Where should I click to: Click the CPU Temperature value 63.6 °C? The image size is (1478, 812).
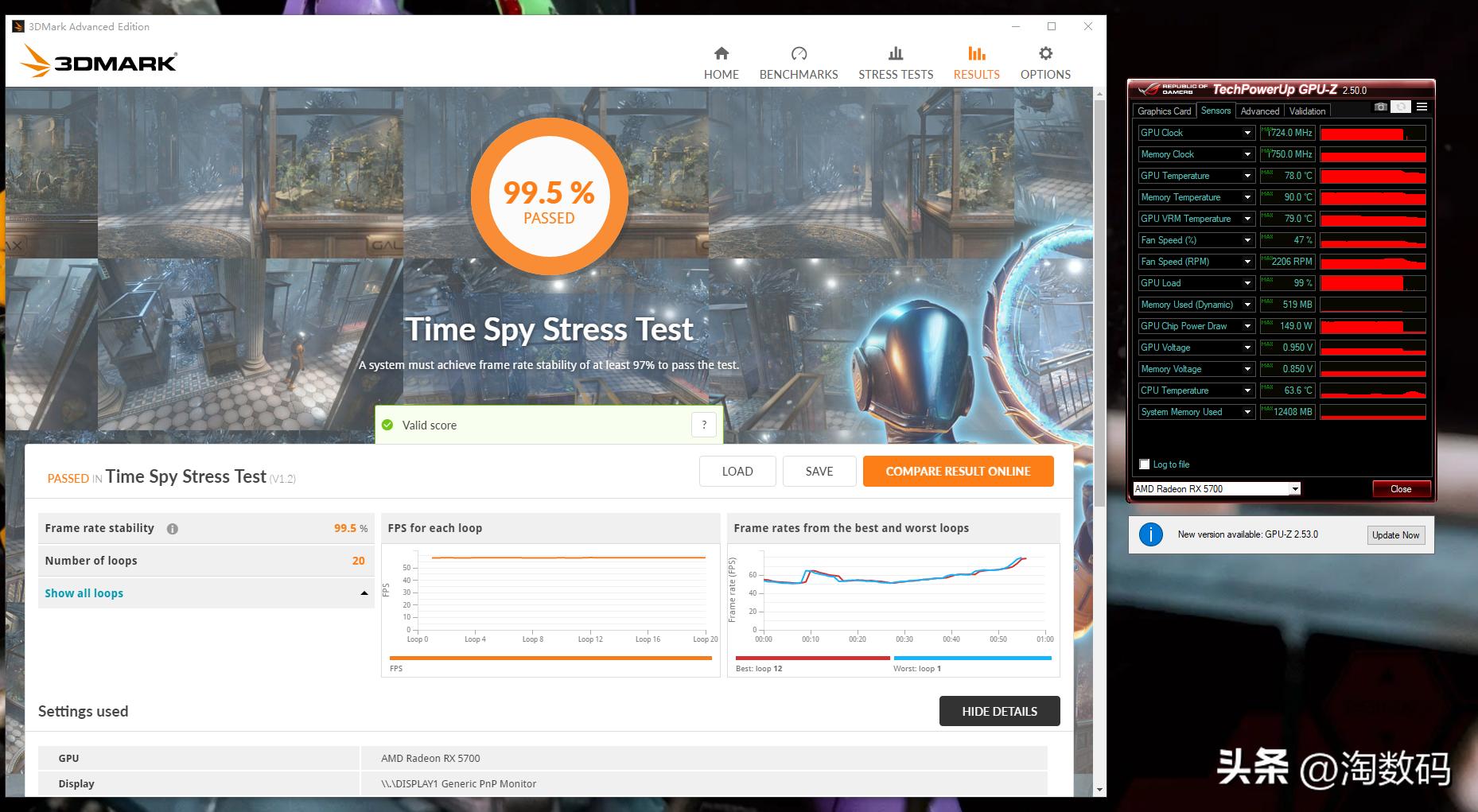click(1287, 390)
